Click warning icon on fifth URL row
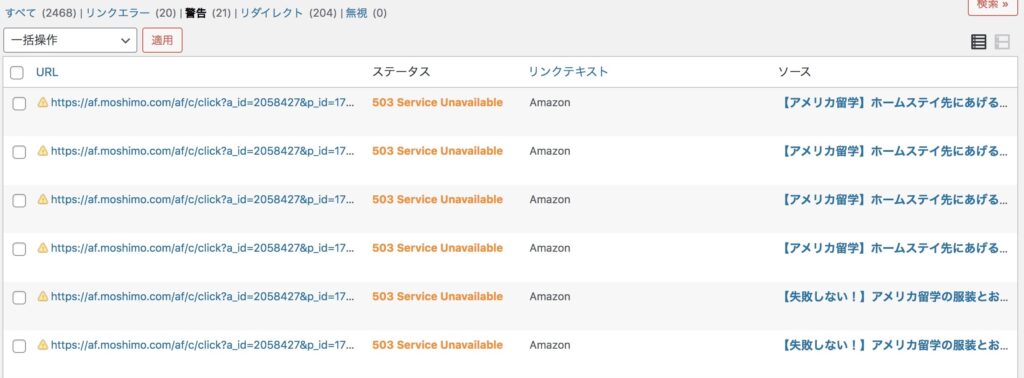1024x378 pixels. coord(43,296)
